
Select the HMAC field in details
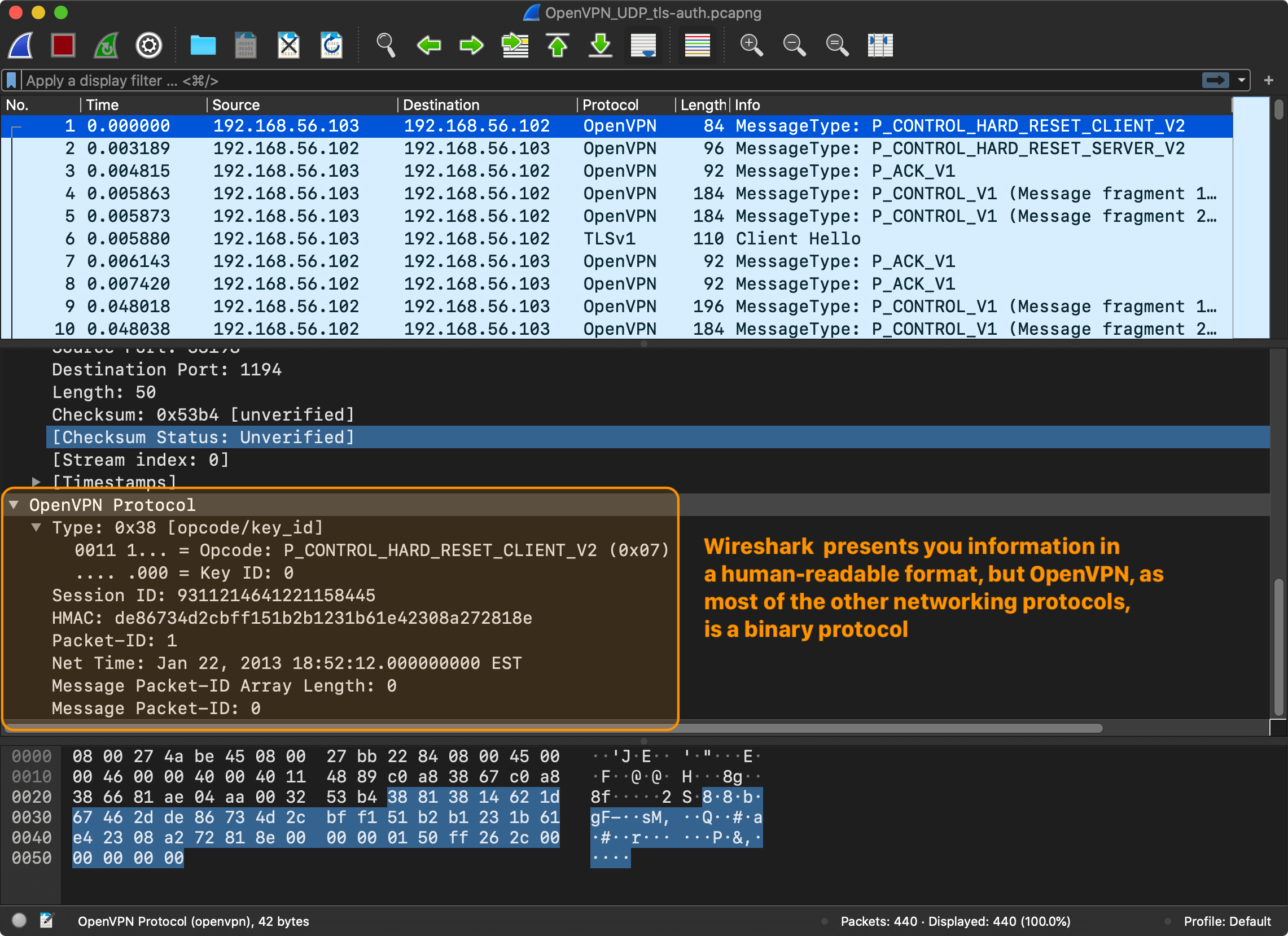coord(292,618)
